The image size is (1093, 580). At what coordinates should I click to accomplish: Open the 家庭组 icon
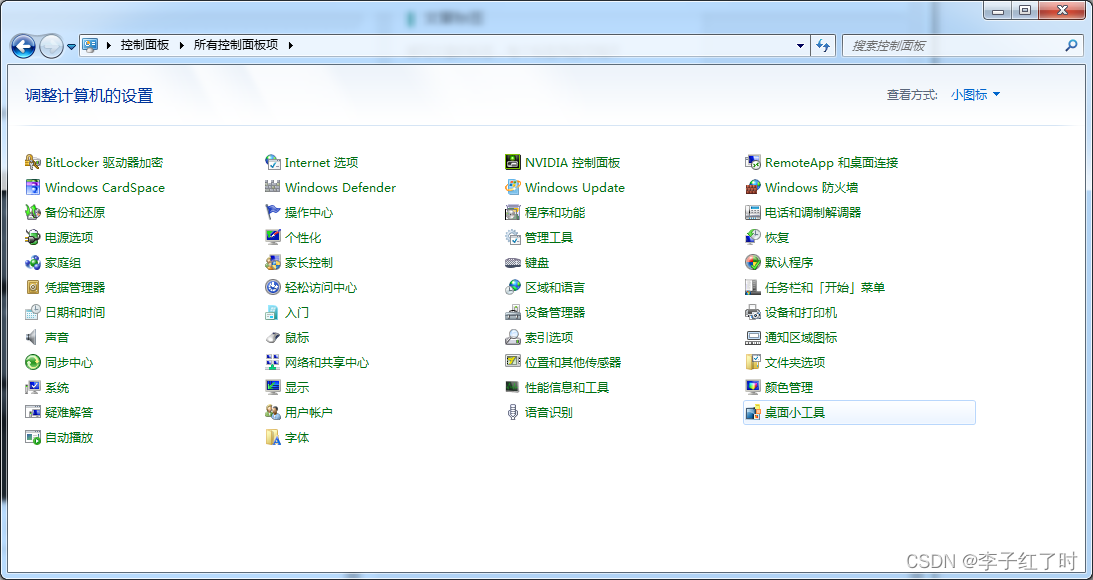pos(32,263)
